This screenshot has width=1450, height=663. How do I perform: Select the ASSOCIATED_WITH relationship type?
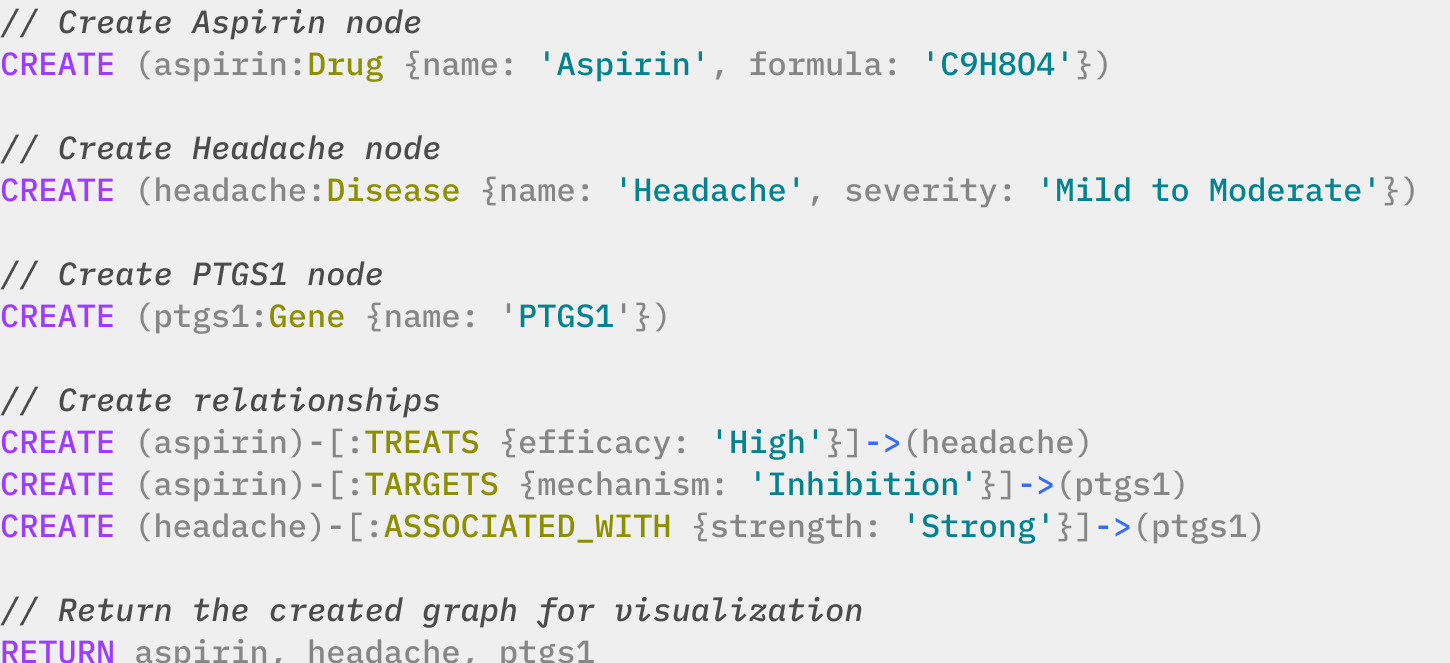528,527
